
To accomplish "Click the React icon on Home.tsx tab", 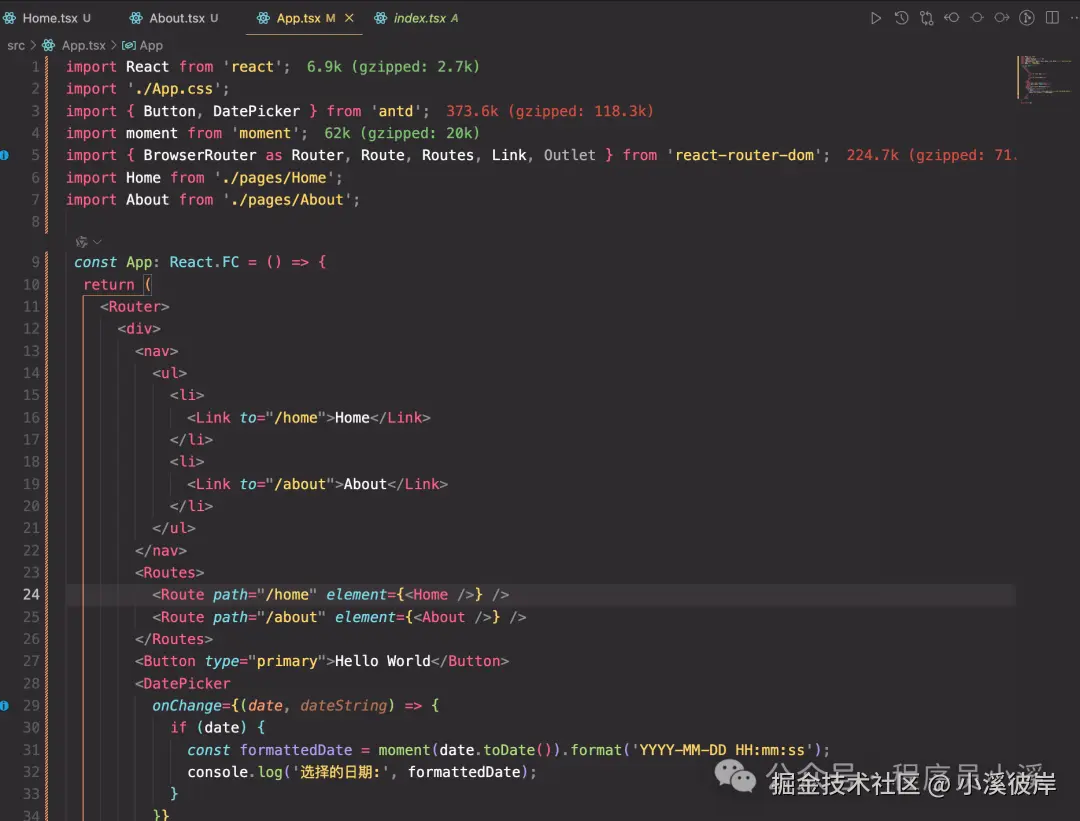I will pyautogui.click(x=10, y=18).
